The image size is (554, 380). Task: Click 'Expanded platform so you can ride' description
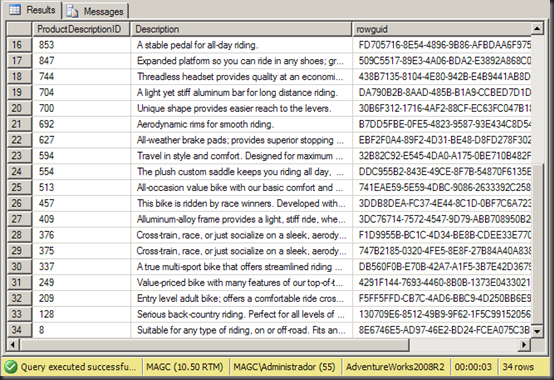pos(241,61)
